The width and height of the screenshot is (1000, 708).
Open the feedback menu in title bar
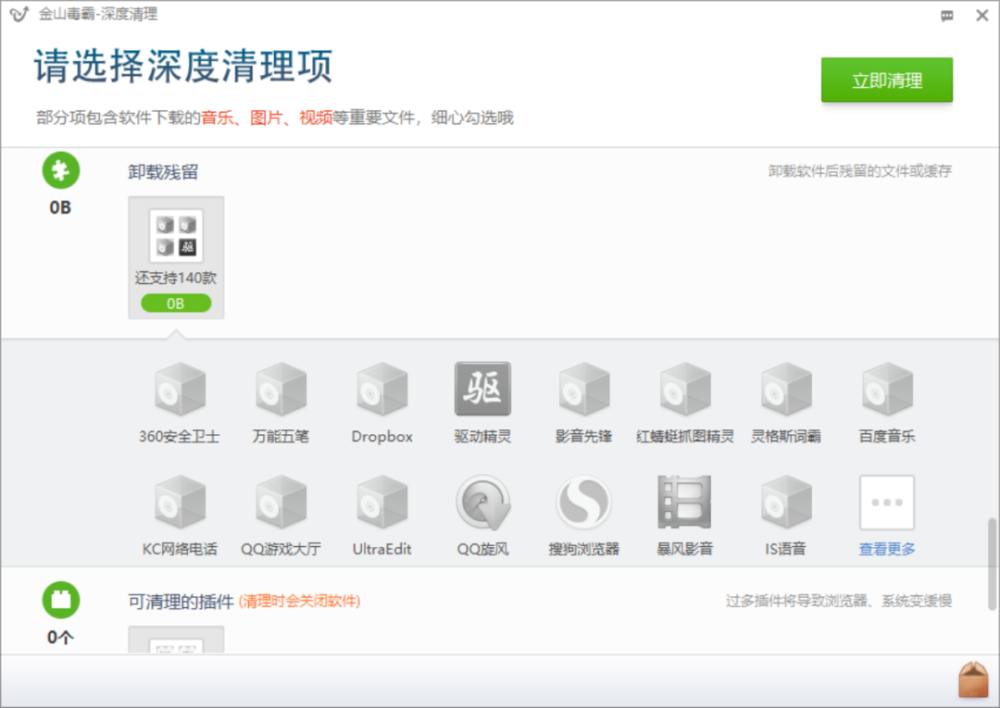[x=947, y=15]
